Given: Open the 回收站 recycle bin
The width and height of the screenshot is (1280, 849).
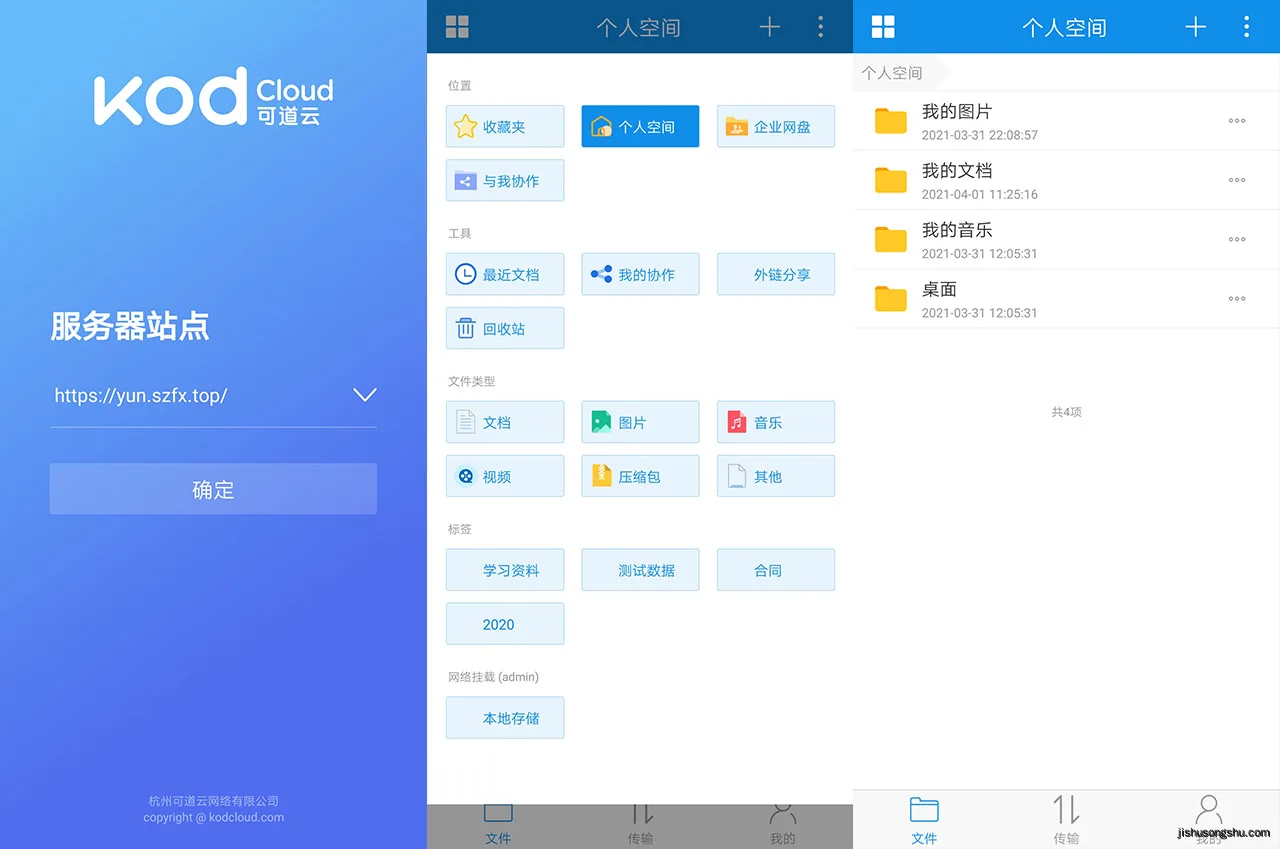Looking at the screenshot, I should click(x=505, y=328).
